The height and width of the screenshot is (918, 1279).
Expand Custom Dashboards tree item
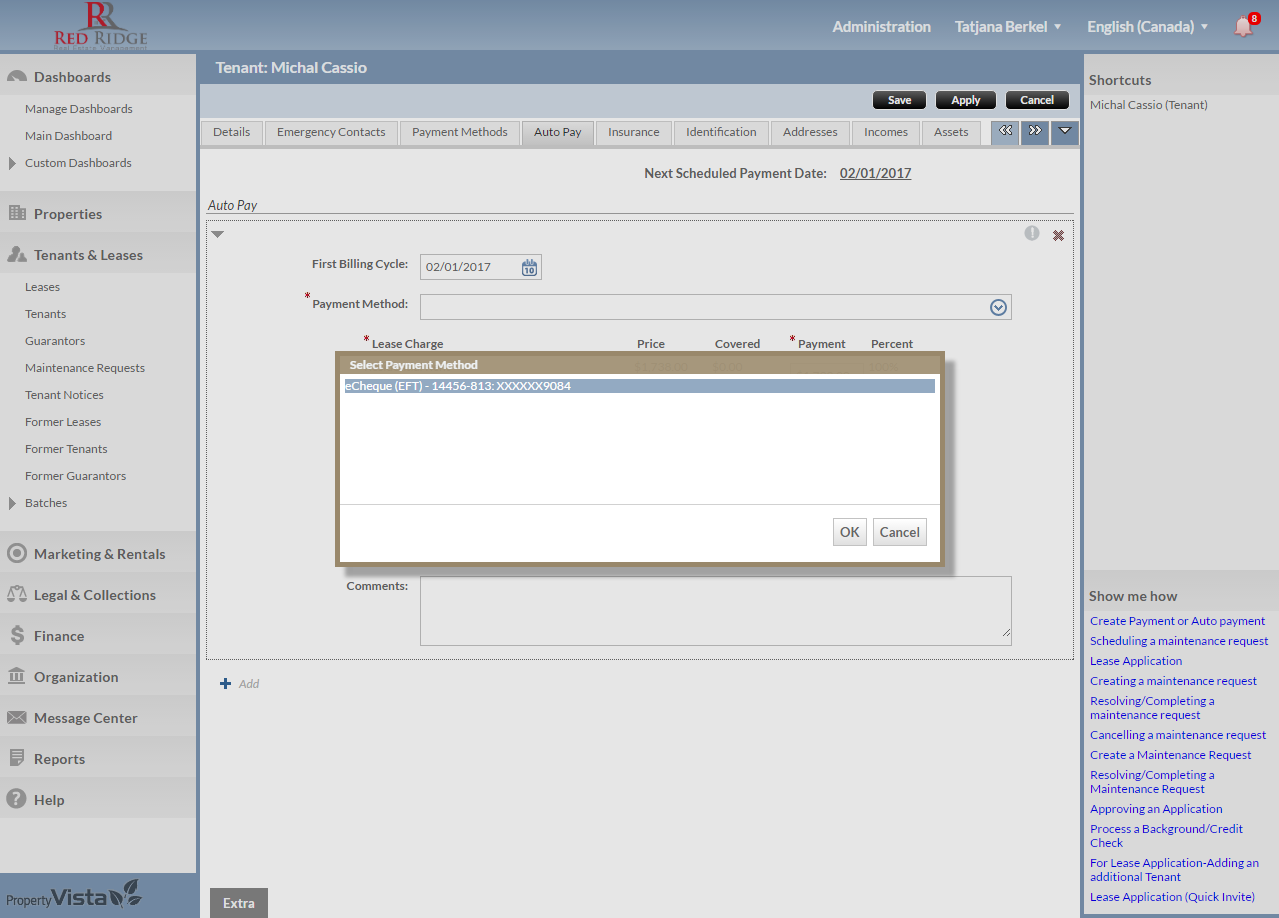click(x=12, y=163)
